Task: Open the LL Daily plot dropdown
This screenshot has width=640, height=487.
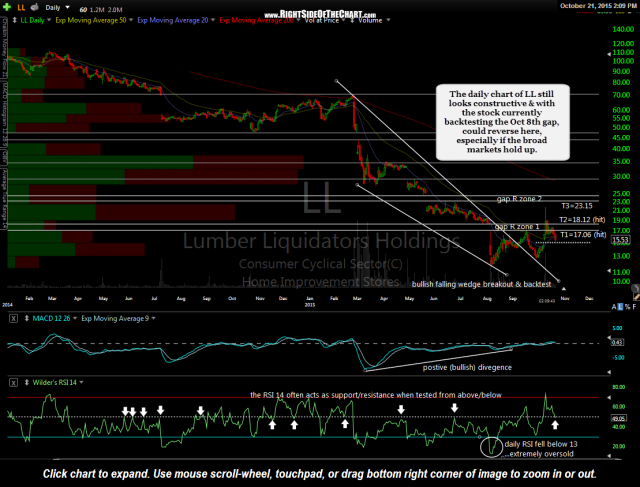Action: tap(49, 20)
